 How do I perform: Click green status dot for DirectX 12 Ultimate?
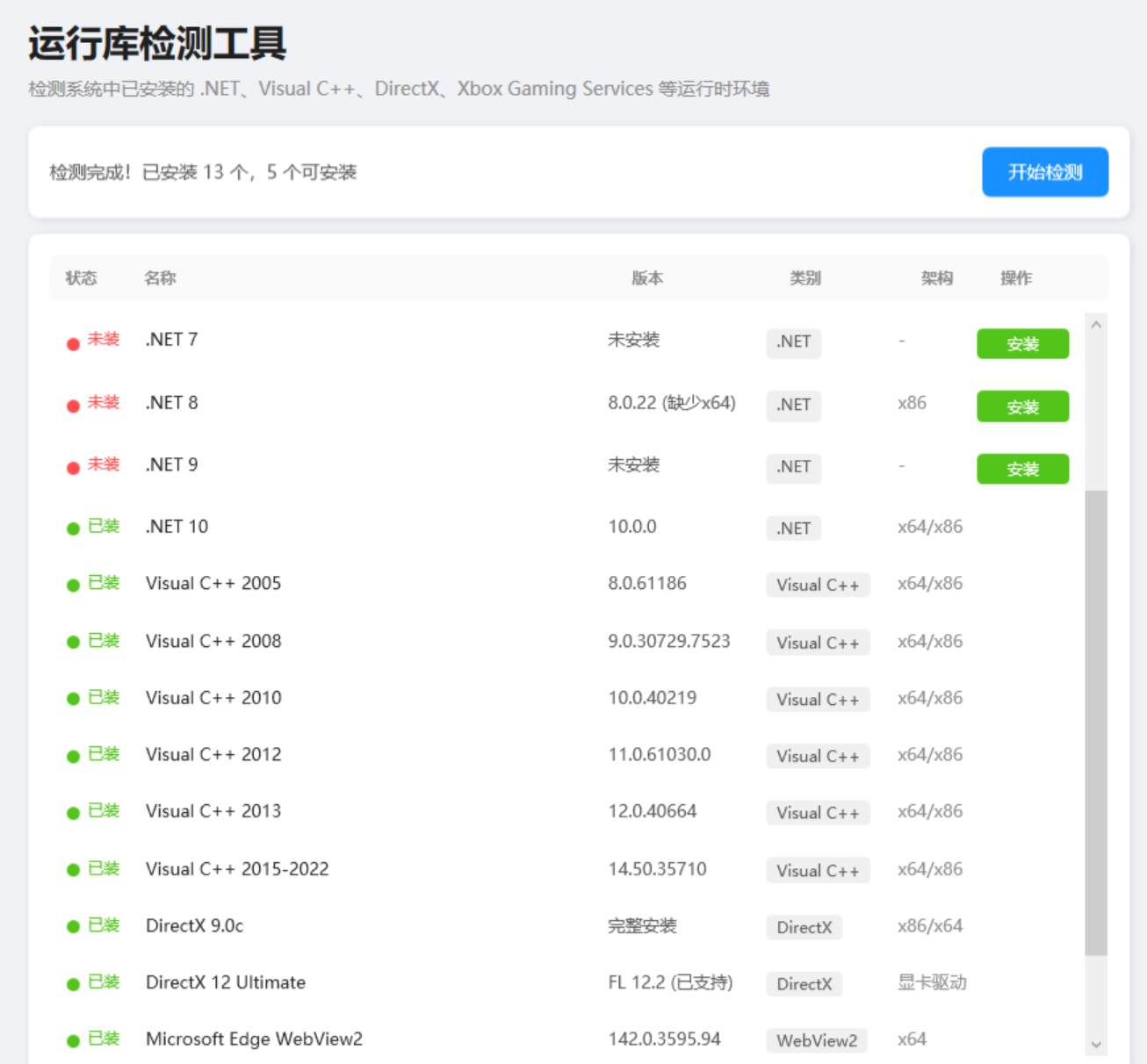(x=74, y=984)
